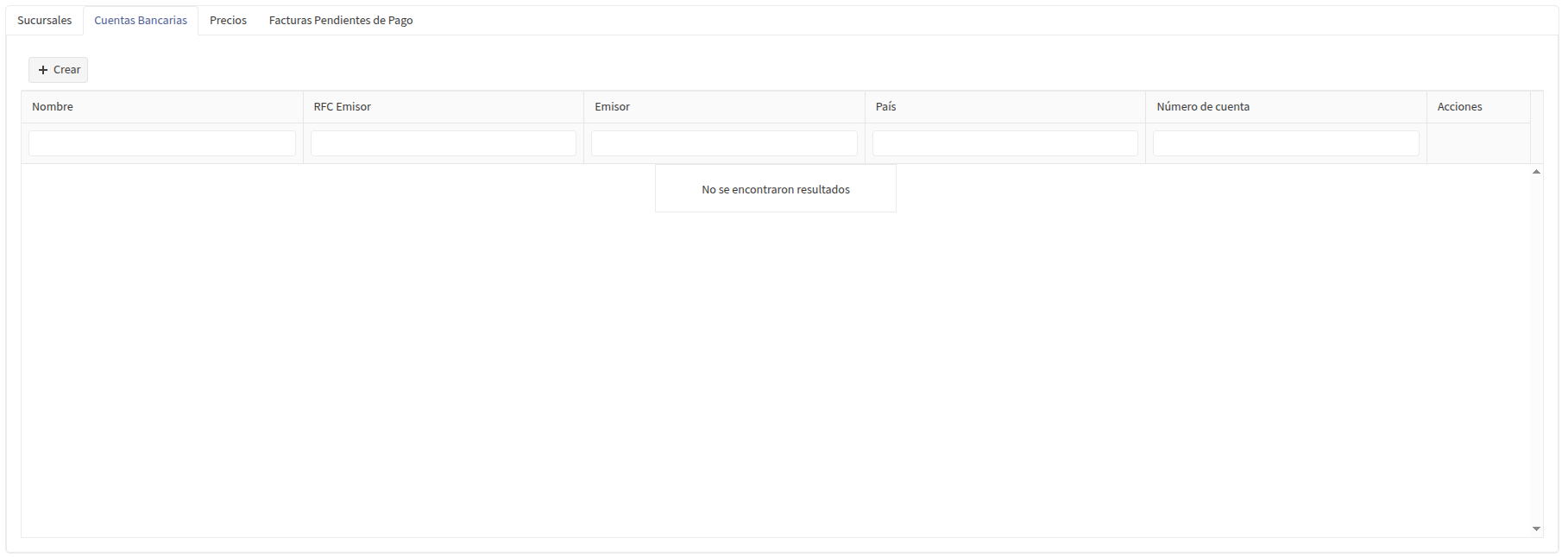Click the Crear button
1568x557 pixels.
coord(59,70)
